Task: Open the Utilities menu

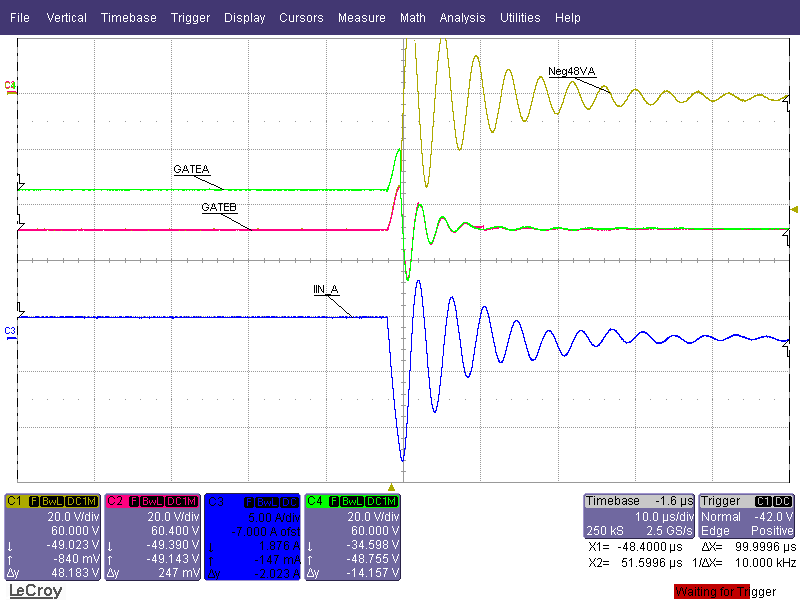Action: 520,18
